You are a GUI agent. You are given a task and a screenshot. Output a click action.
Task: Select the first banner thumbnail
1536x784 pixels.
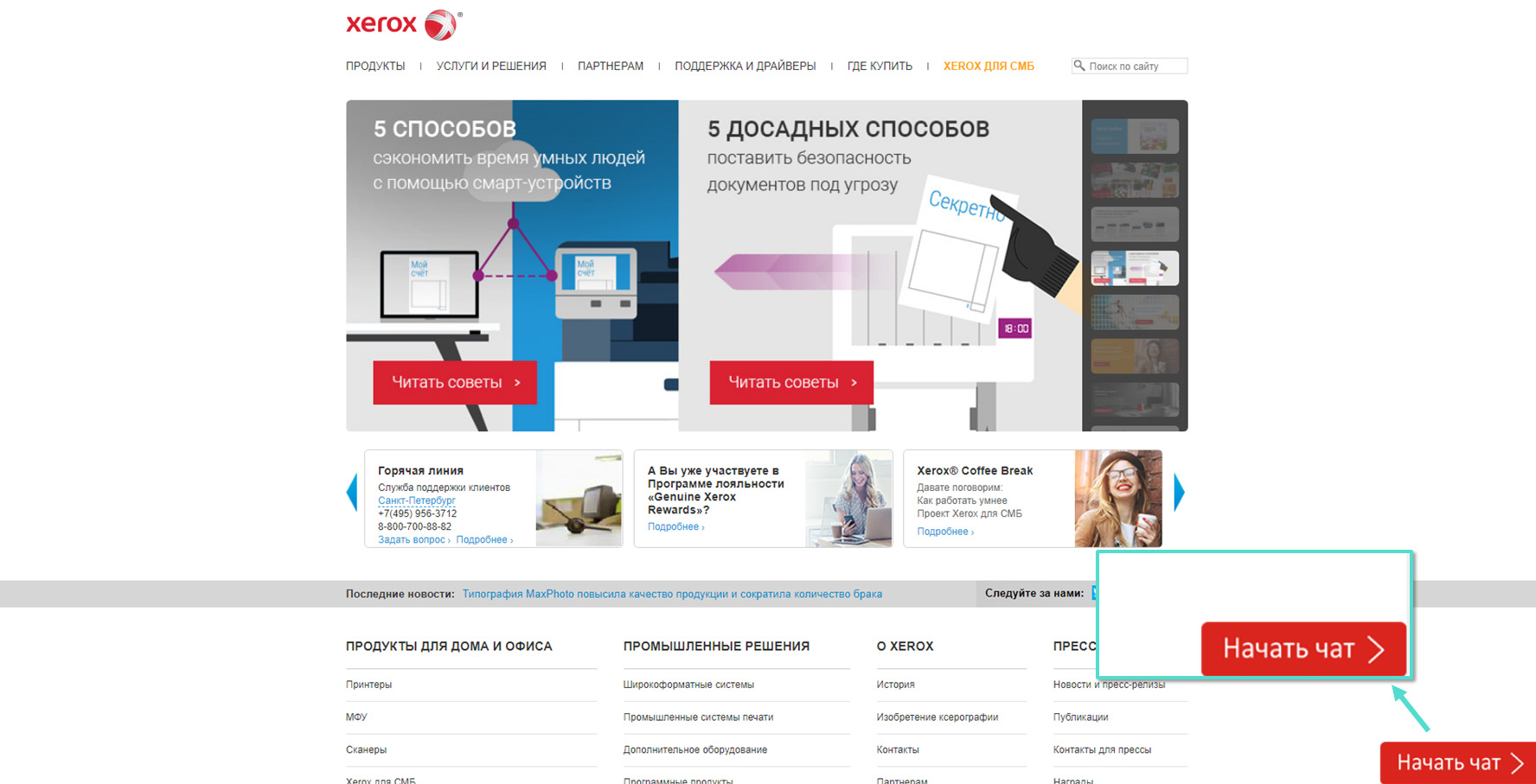pyautogui.click(x=1135, y=136)
